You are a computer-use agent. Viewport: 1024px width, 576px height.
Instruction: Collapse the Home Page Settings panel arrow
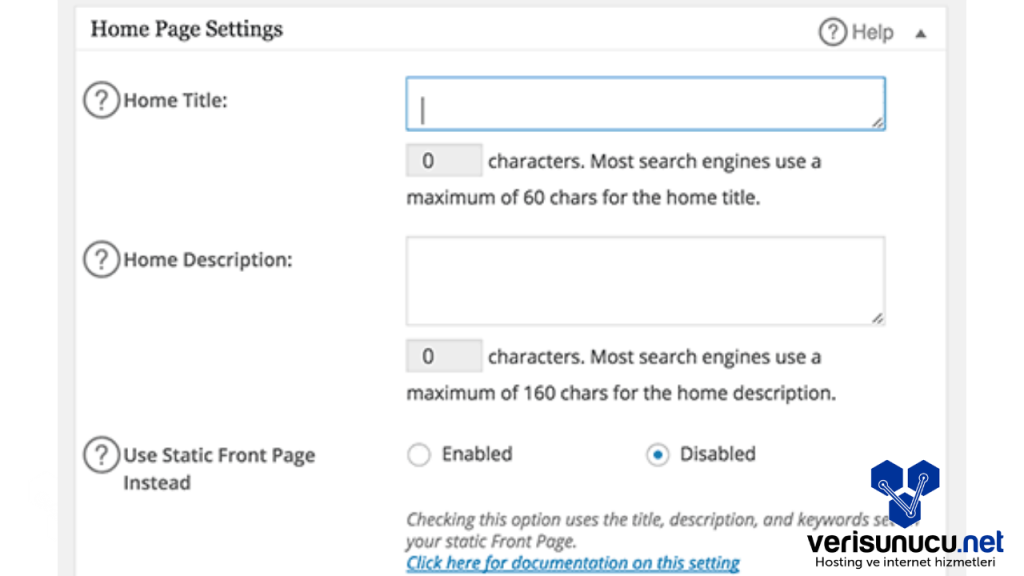point(921,33)
